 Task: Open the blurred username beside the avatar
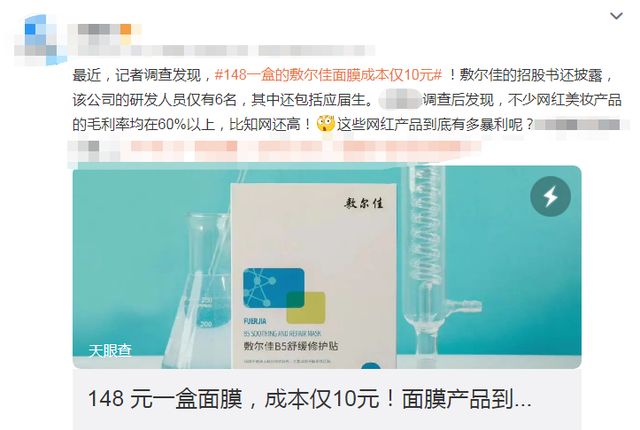tap(99, 29)
